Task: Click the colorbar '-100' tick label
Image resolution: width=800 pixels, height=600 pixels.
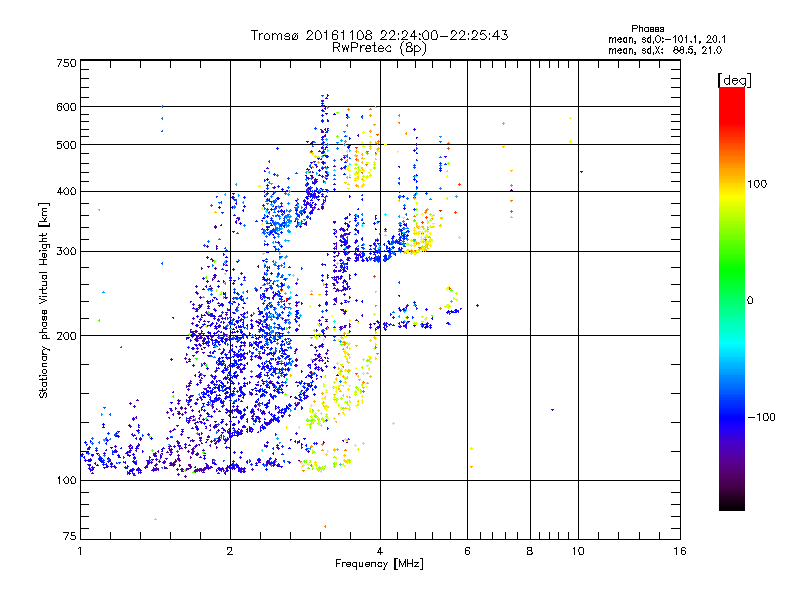Action: tap(762, 417)
